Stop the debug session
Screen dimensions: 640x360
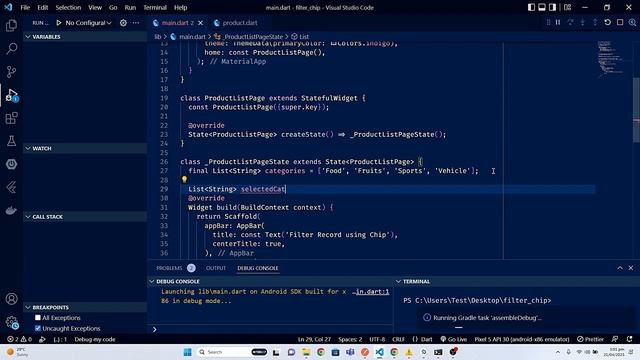(620, 22)
